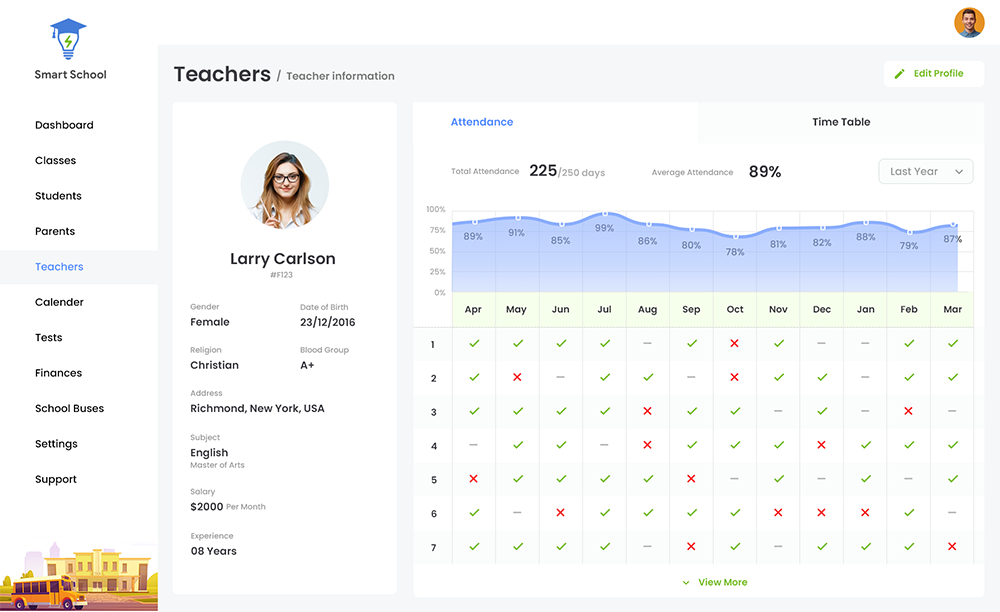Click Larry Carlson's profile photo

coord(284,185)
